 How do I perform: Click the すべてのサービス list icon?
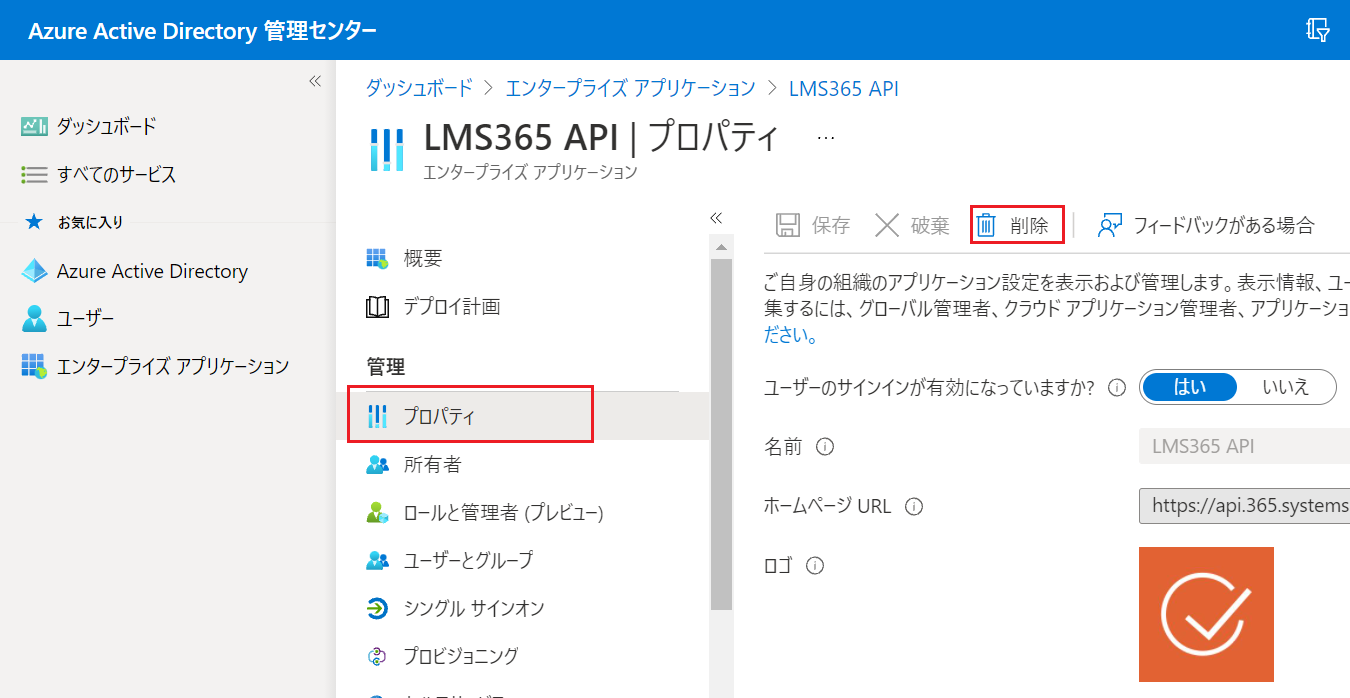(34, 174)
